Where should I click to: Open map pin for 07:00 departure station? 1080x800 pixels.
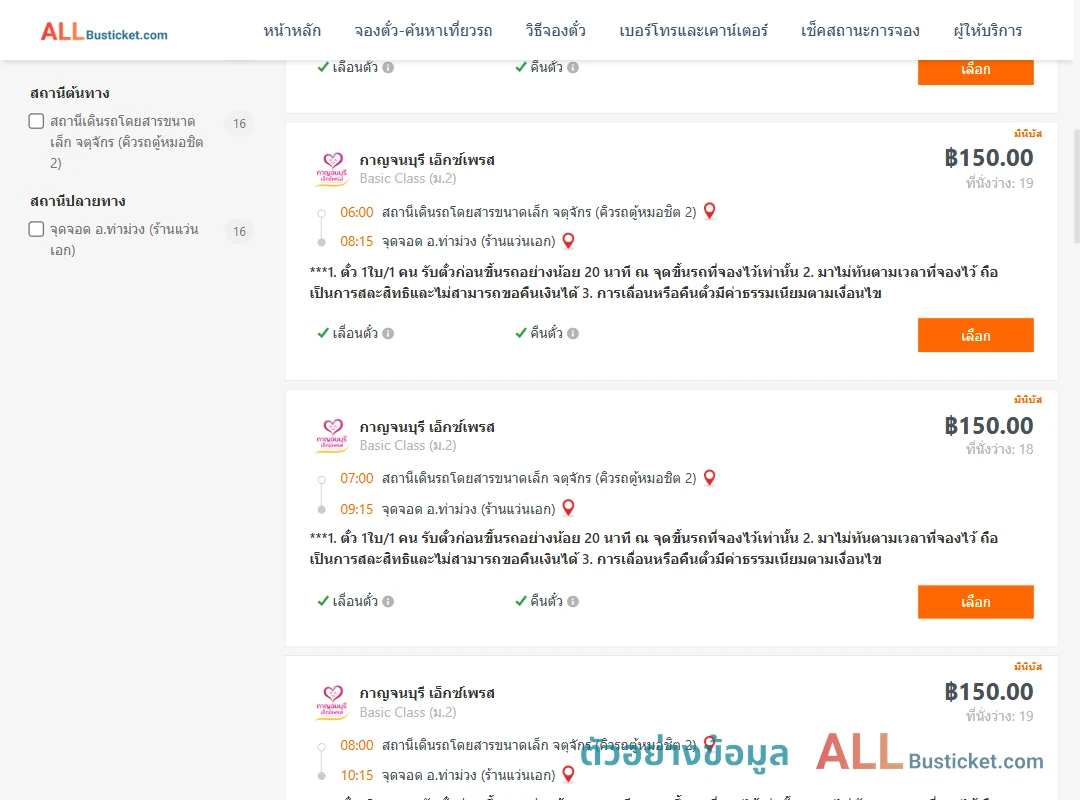click(x=709, y=478)
